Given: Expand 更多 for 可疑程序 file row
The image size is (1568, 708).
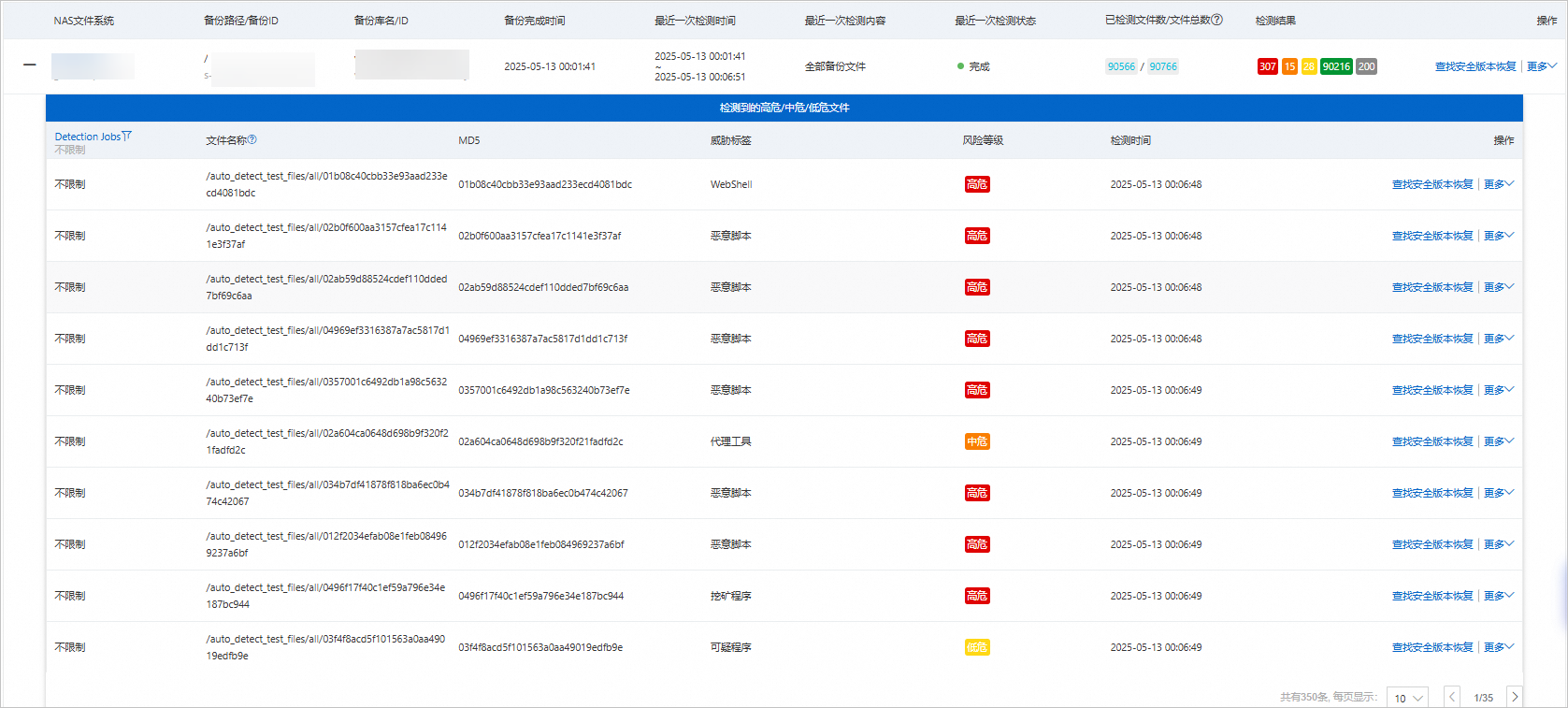Looking at the screenshot, I should pos(1499,647).
